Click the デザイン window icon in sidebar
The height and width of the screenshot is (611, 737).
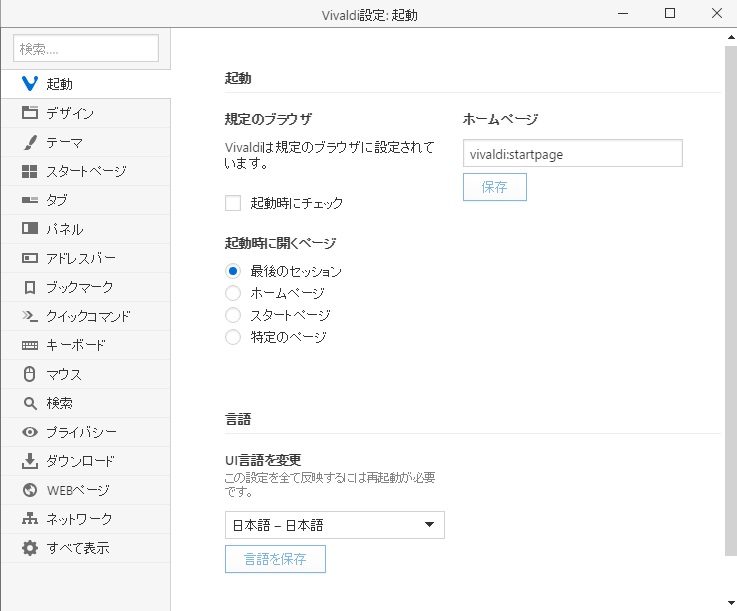click(x=30, y=112)
